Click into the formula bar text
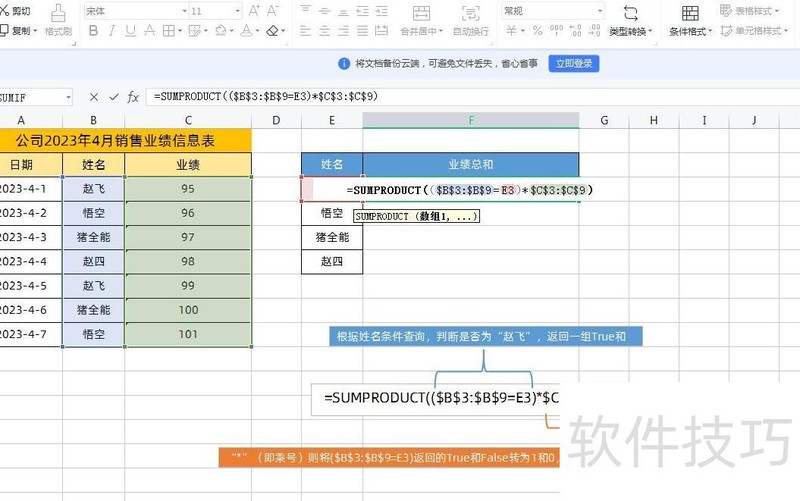Image resolution: width=800 pixels, height=501 pixels. pyautogui.click(x=266, y=96)
